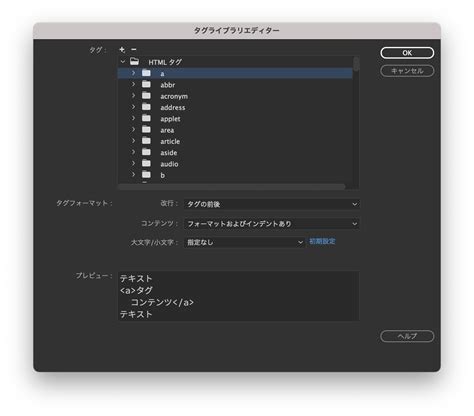
Task: Expand the audio tag node
Action: 133,163
